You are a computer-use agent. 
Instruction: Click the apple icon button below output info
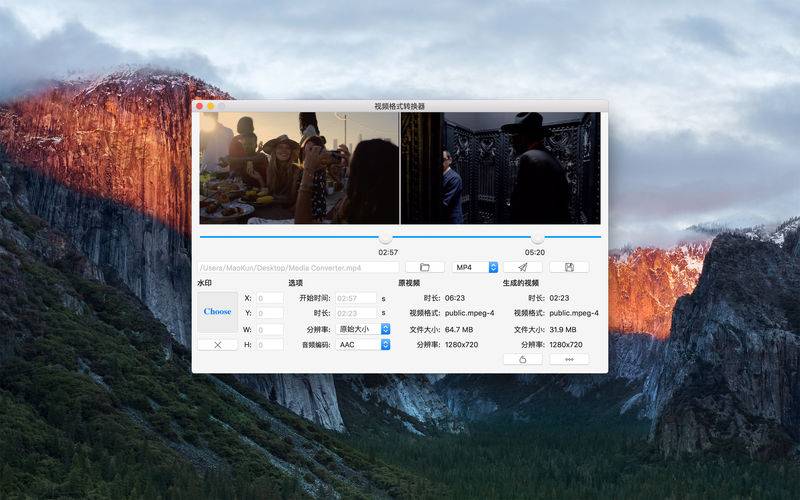522,359
